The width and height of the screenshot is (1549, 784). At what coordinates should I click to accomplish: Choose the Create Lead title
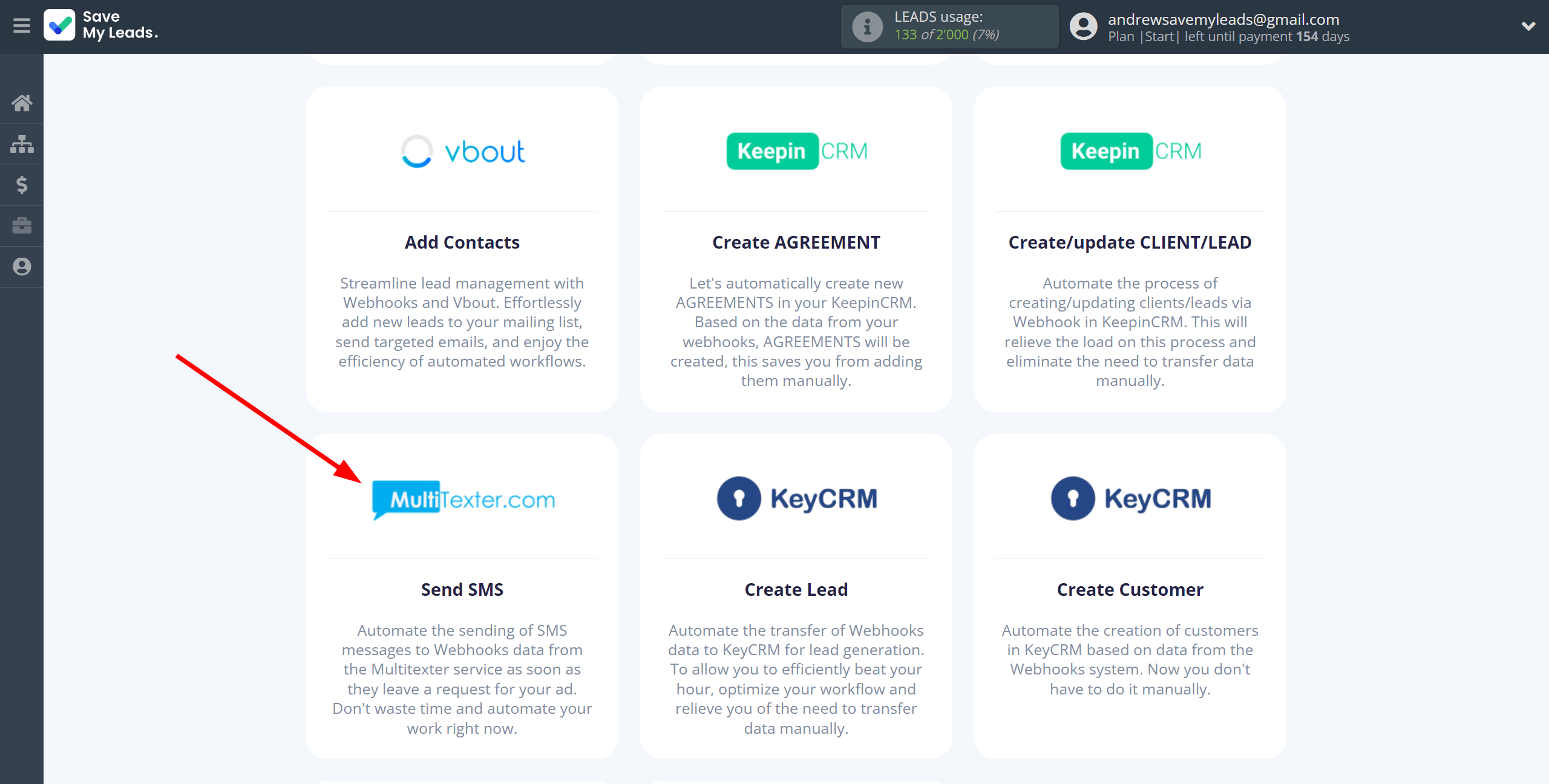click(x=796, y=590)
